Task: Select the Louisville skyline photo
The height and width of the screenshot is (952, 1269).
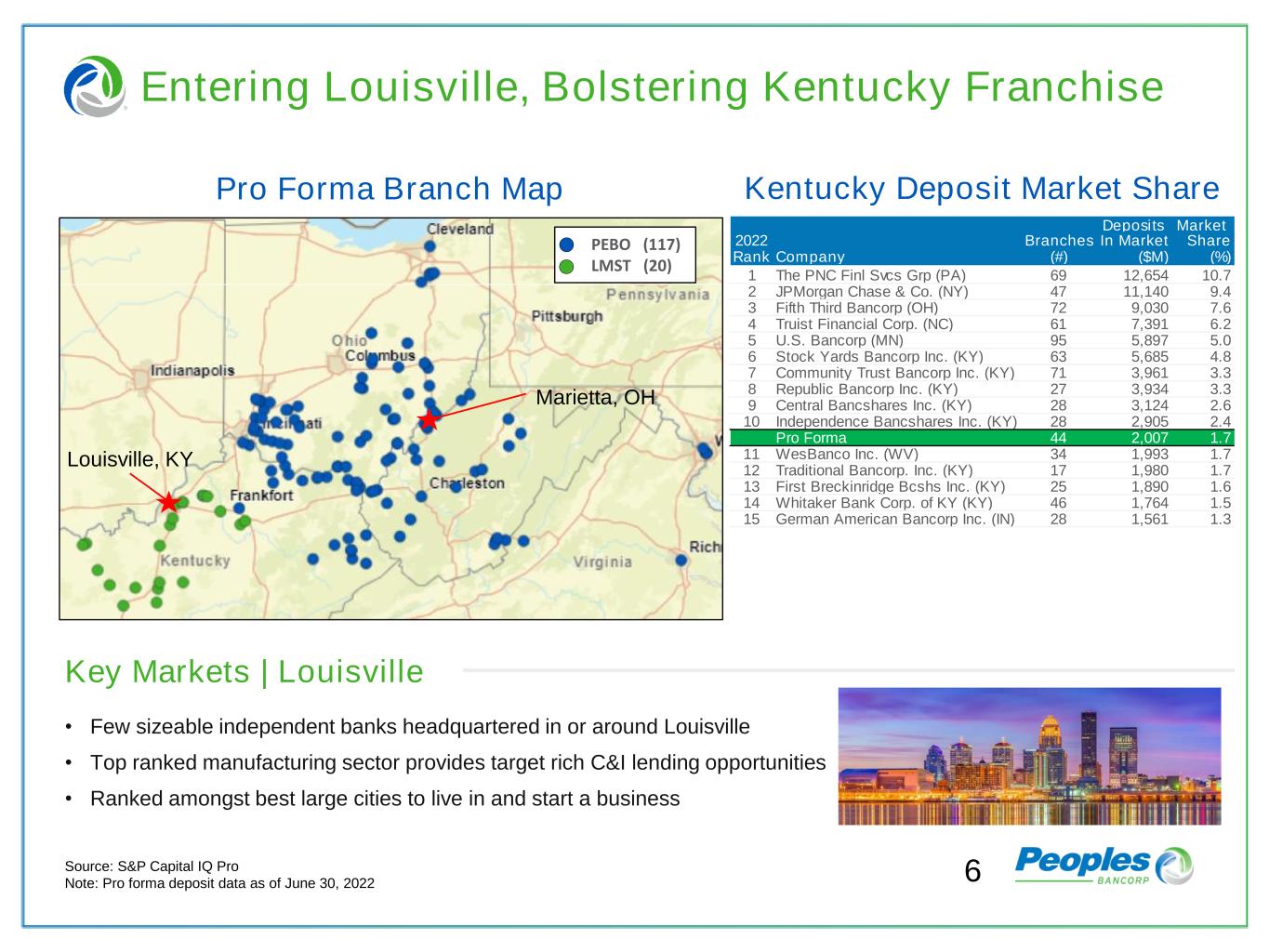Action: coord(1029,756)
